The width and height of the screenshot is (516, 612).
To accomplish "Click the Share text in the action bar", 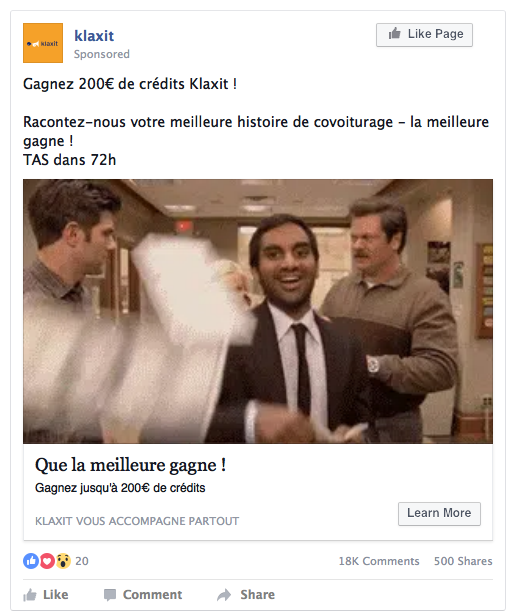I will pyautogui.click(x=258, y=594).
